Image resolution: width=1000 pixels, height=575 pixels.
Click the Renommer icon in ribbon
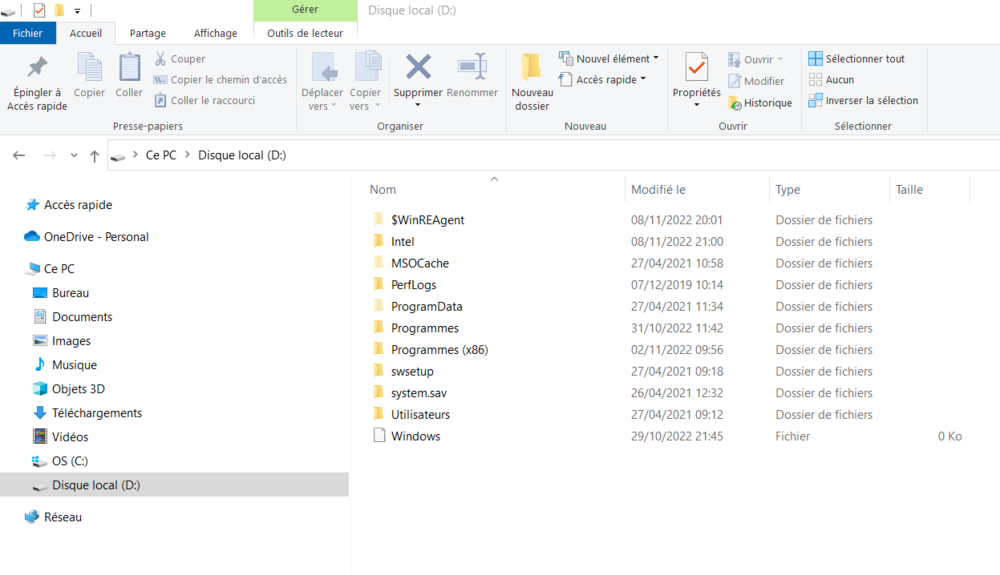pyautogui.click(x=472, y=68)
